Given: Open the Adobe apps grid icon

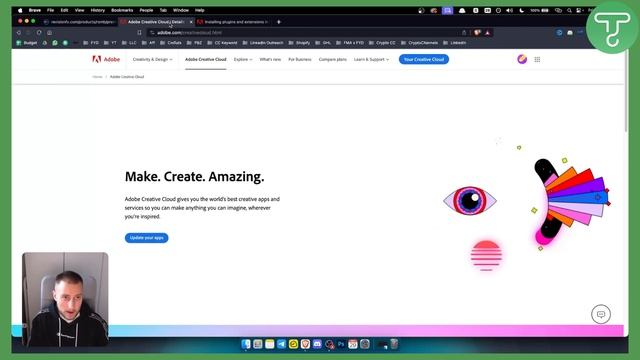Looking at the screenshot, I should (x=537, y=60).
